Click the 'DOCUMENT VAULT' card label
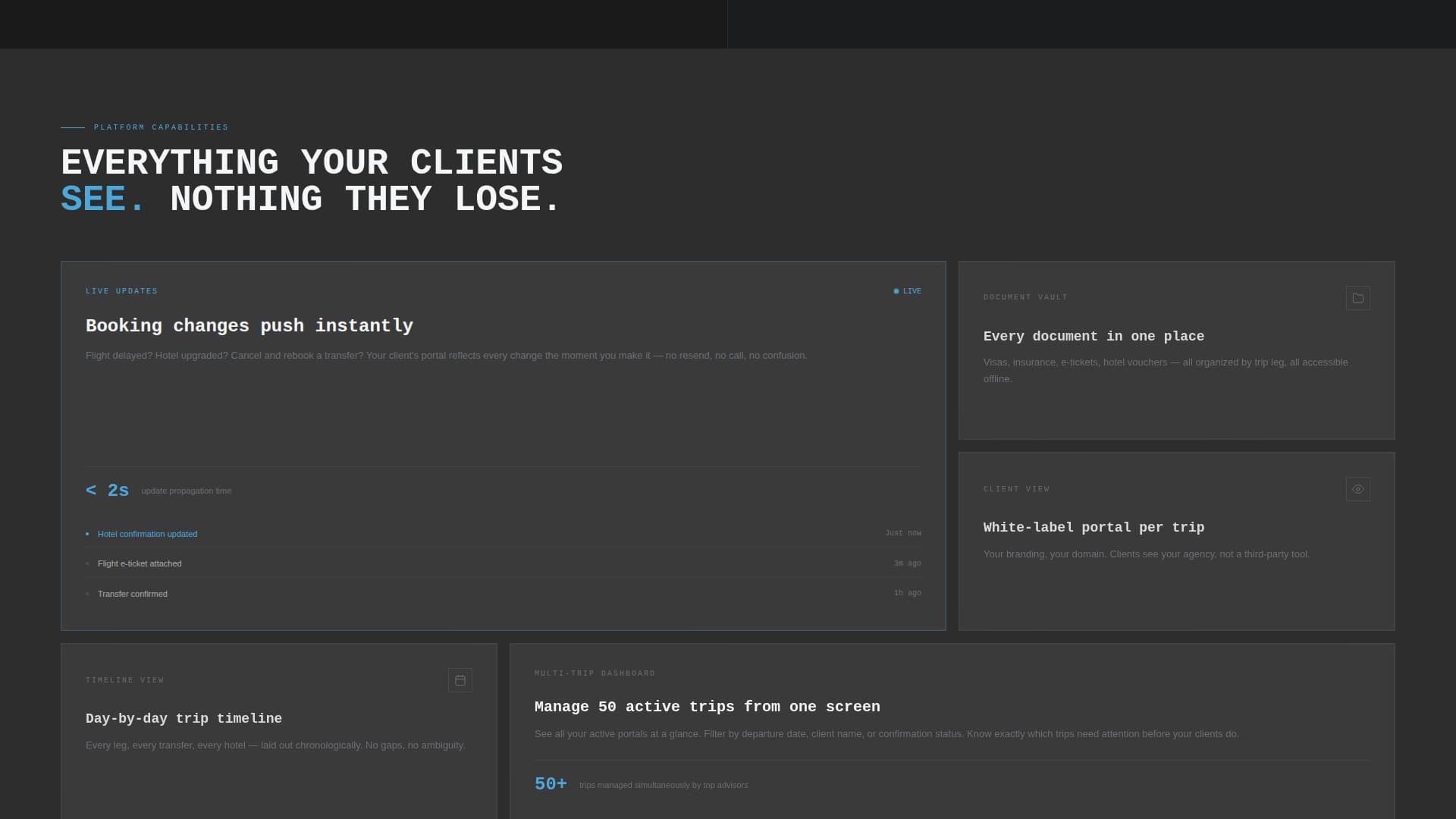The height and width of the screenshot is (819, 1456). 1025,297
